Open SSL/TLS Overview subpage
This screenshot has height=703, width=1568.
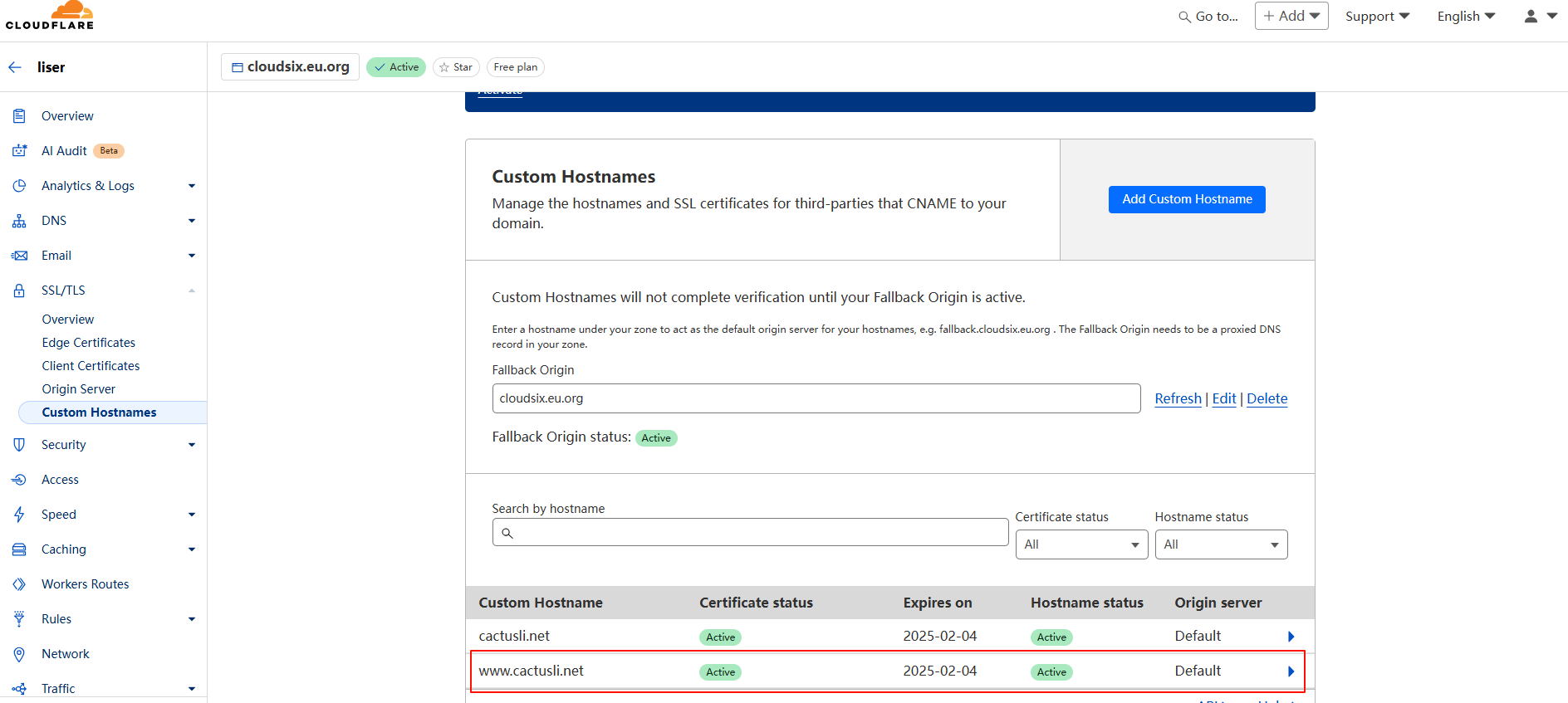point(68,320)
